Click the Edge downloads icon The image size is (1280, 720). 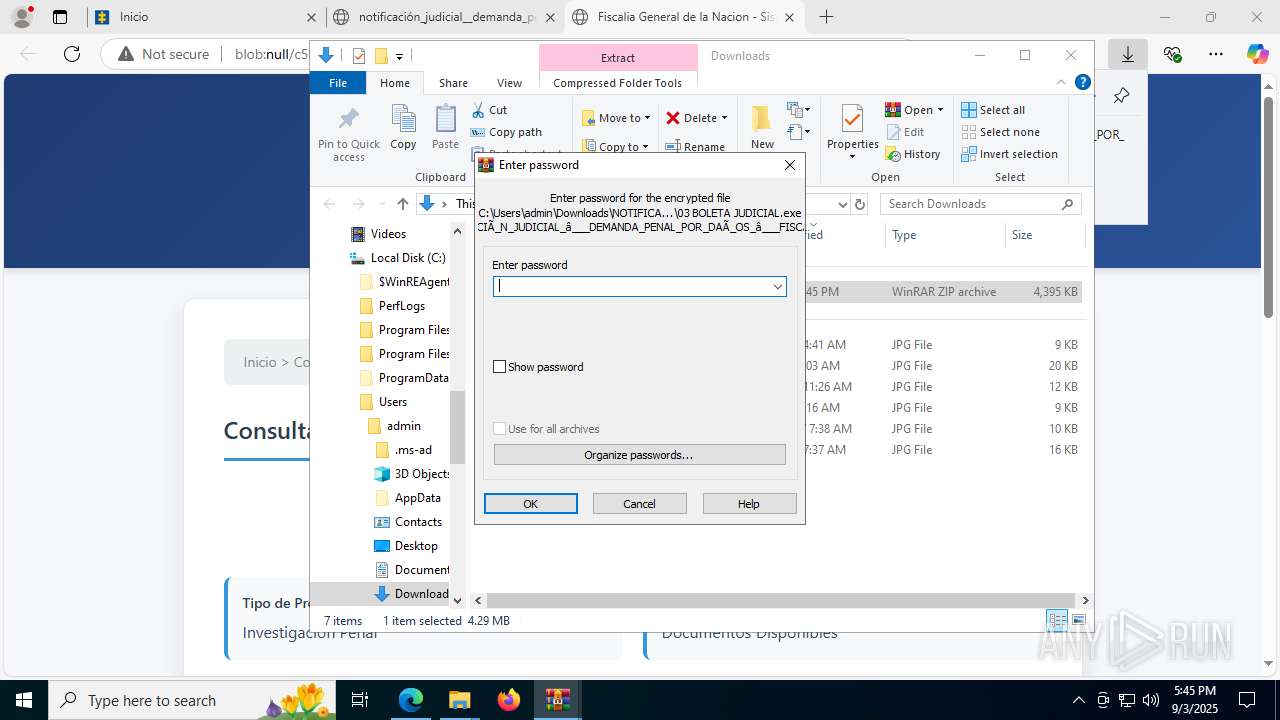coord(1128,54)
